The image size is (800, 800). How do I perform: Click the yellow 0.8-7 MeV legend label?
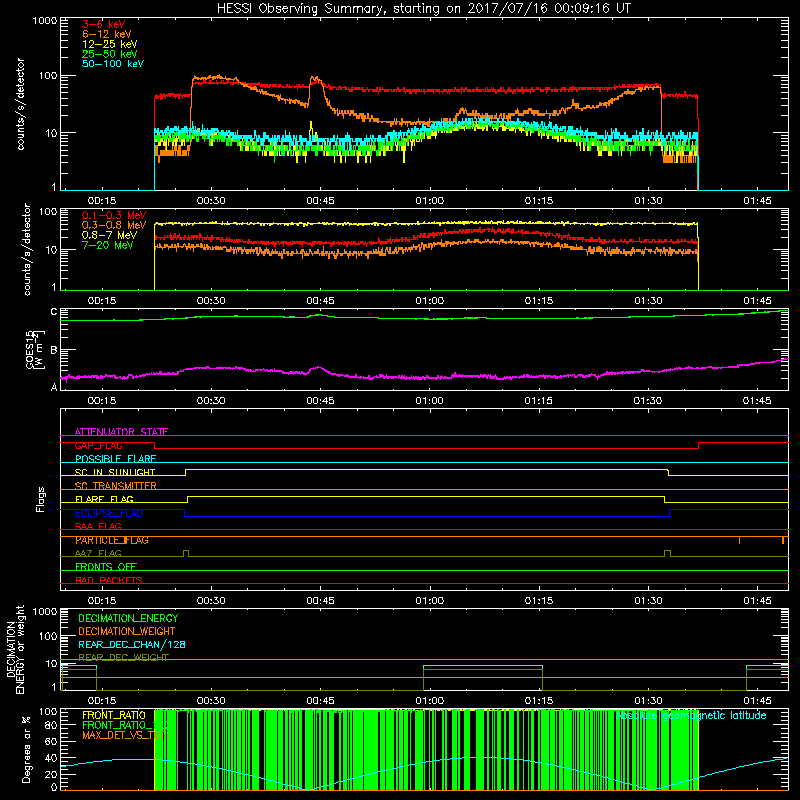coord(109,235)
